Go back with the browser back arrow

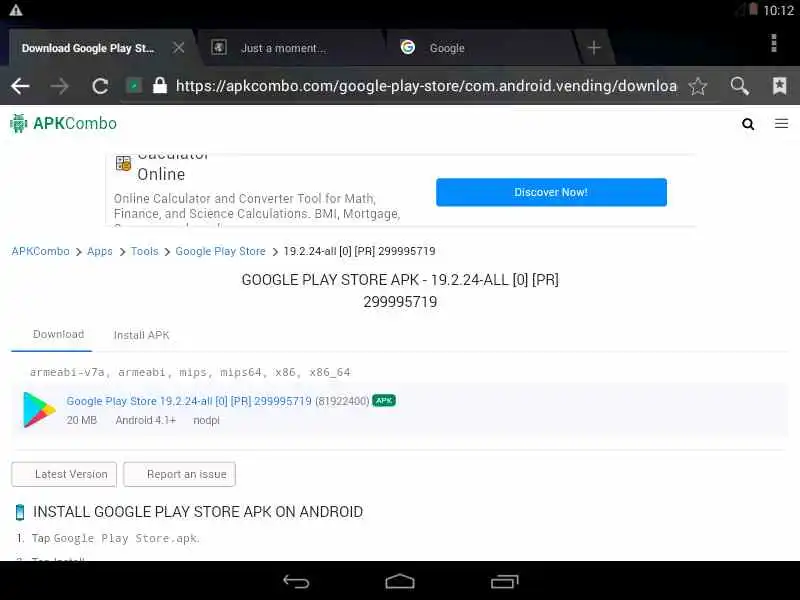point(20,86)
